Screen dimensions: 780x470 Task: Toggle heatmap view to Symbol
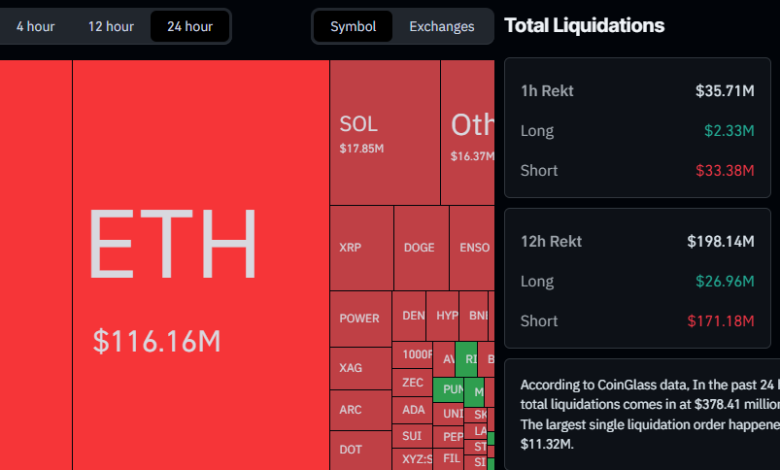point(353,27)
